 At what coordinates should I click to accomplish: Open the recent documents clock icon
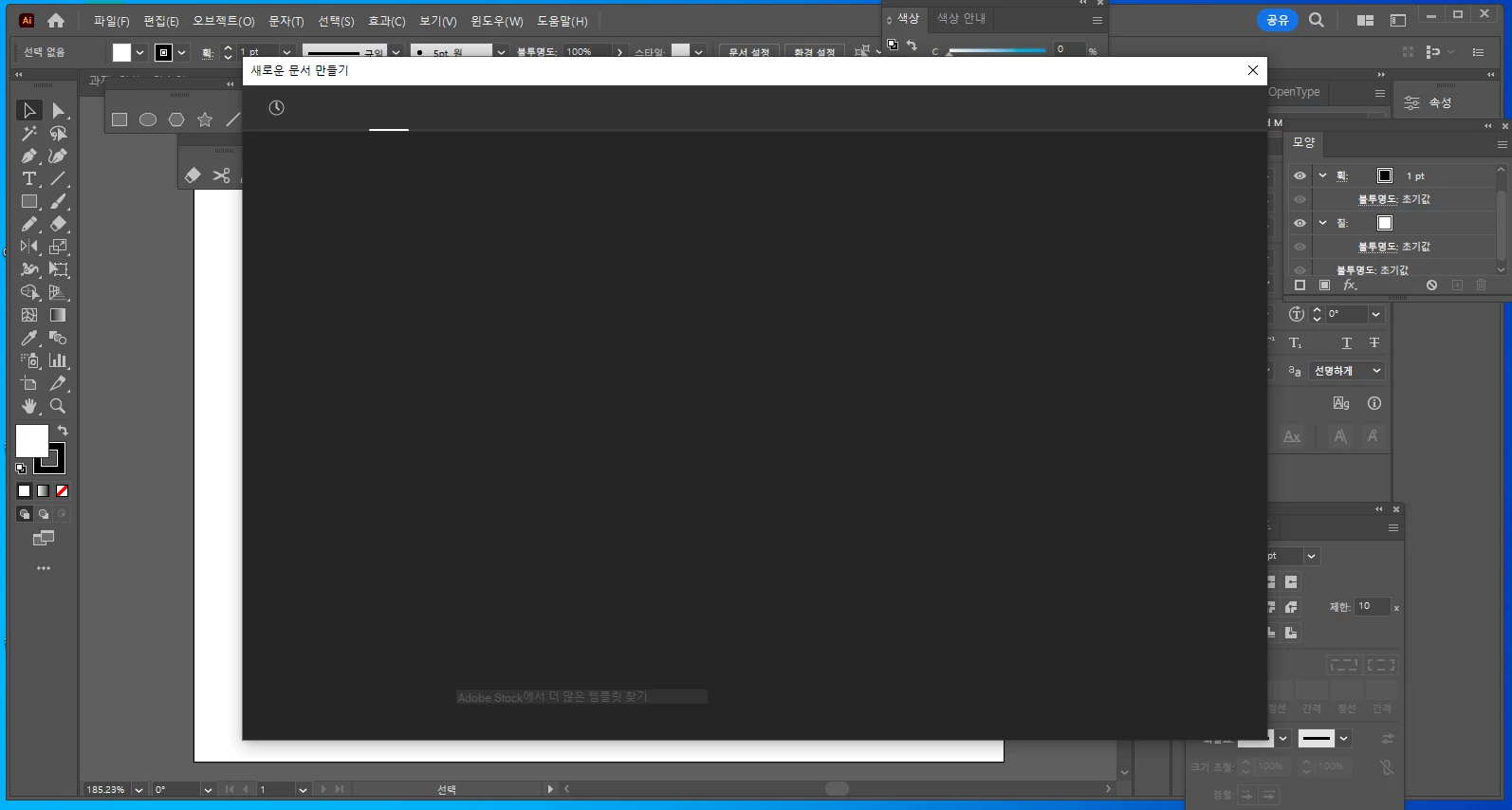point(276,108)
